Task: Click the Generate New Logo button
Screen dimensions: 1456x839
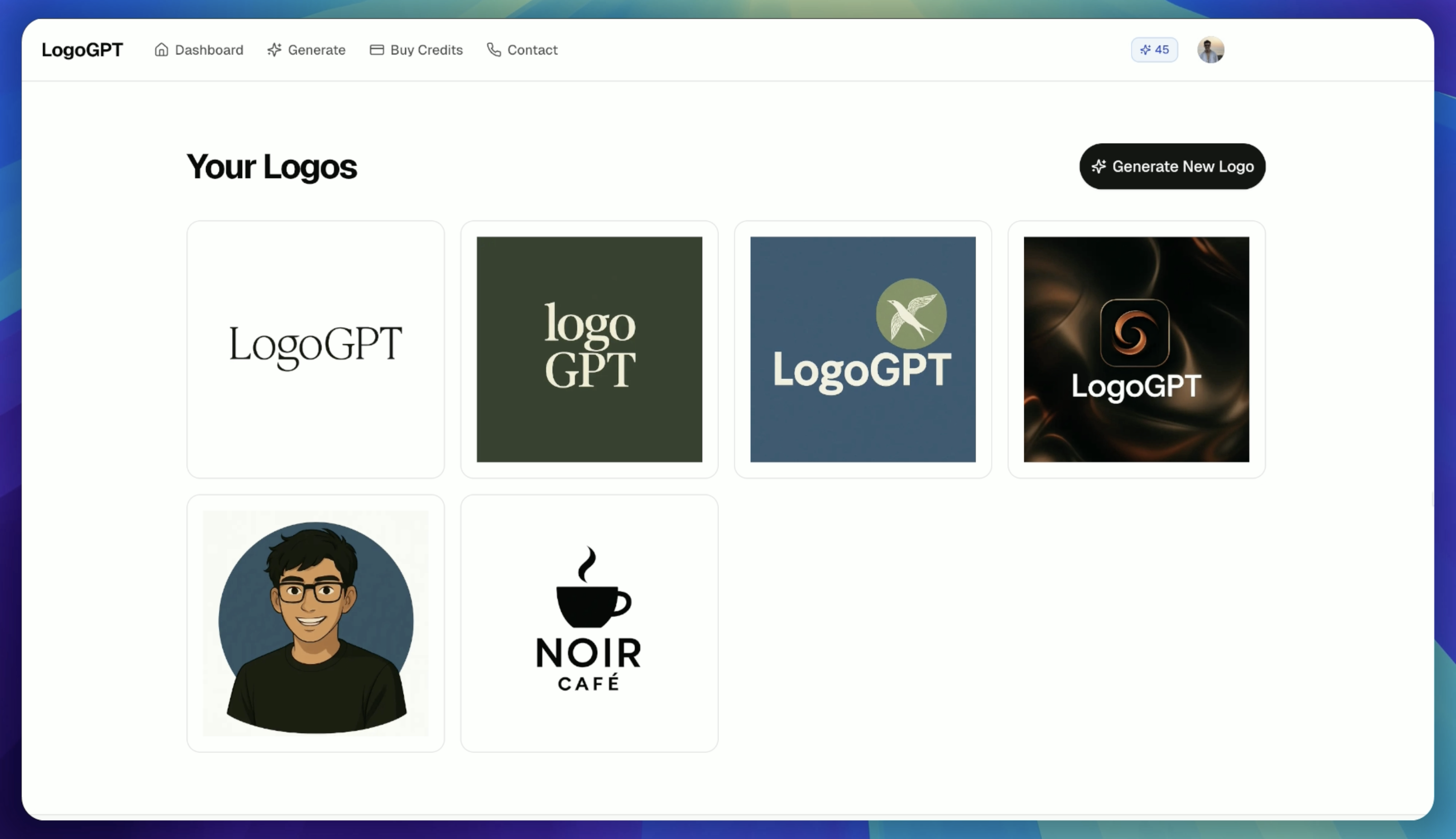Action: tap(1172, 166)
